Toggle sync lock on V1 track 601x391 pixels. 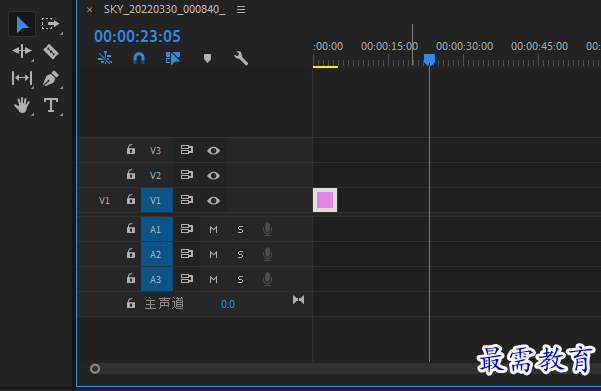[187, 200]
